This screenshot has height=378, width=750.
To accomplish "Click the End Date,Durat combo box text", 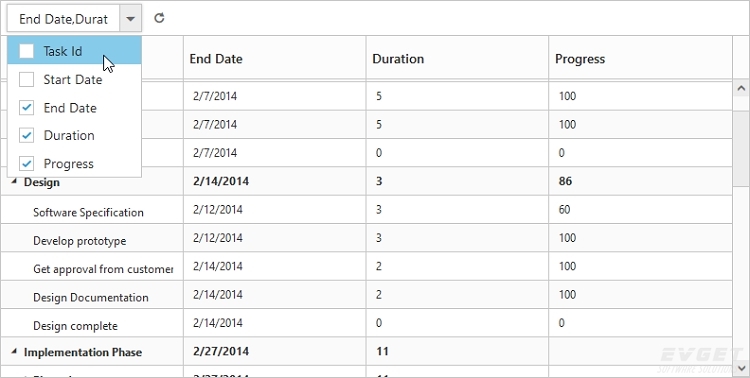I will click(x=63, y=19).
